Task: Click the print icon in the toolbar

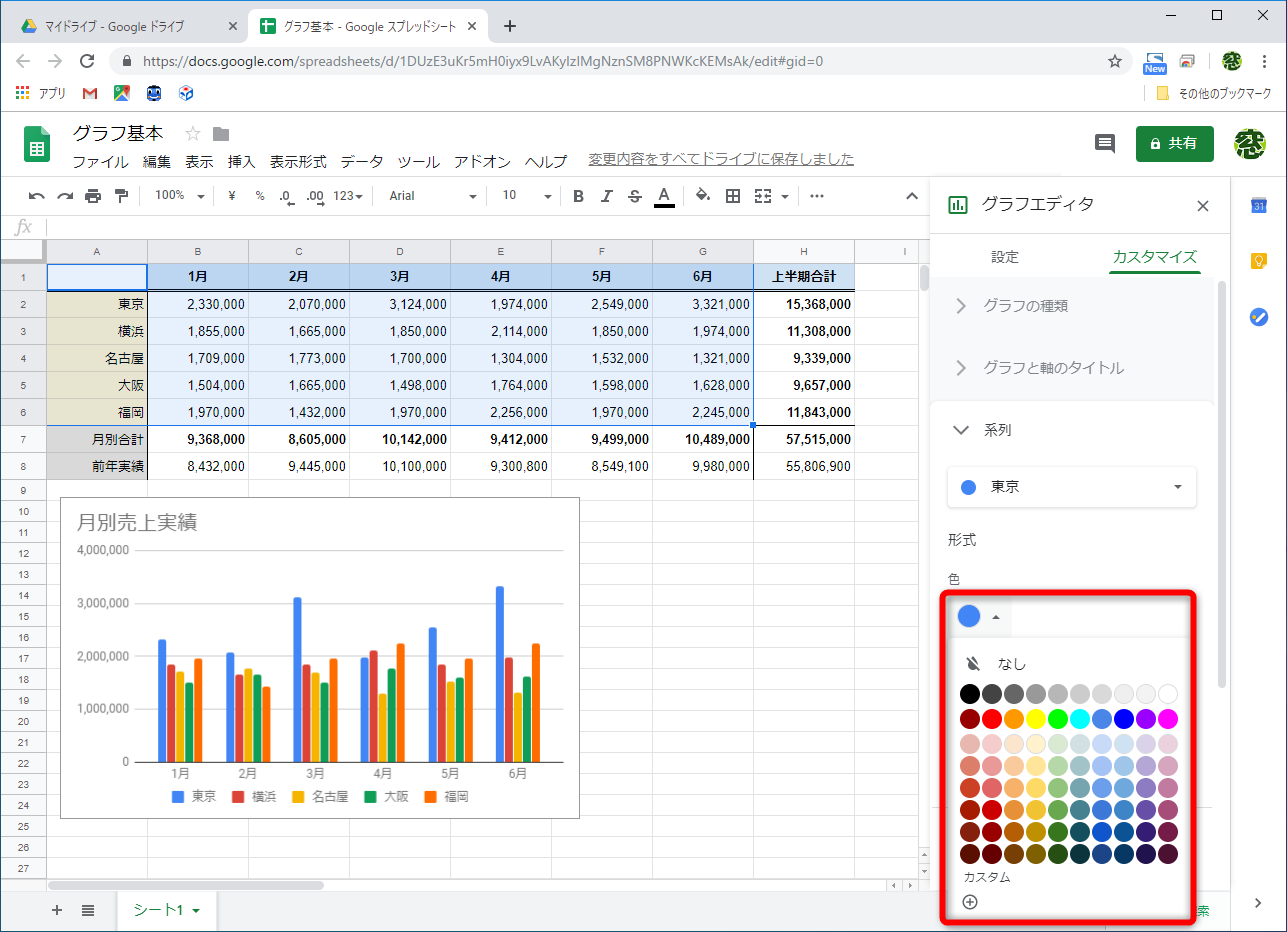Action: point(93,196)
